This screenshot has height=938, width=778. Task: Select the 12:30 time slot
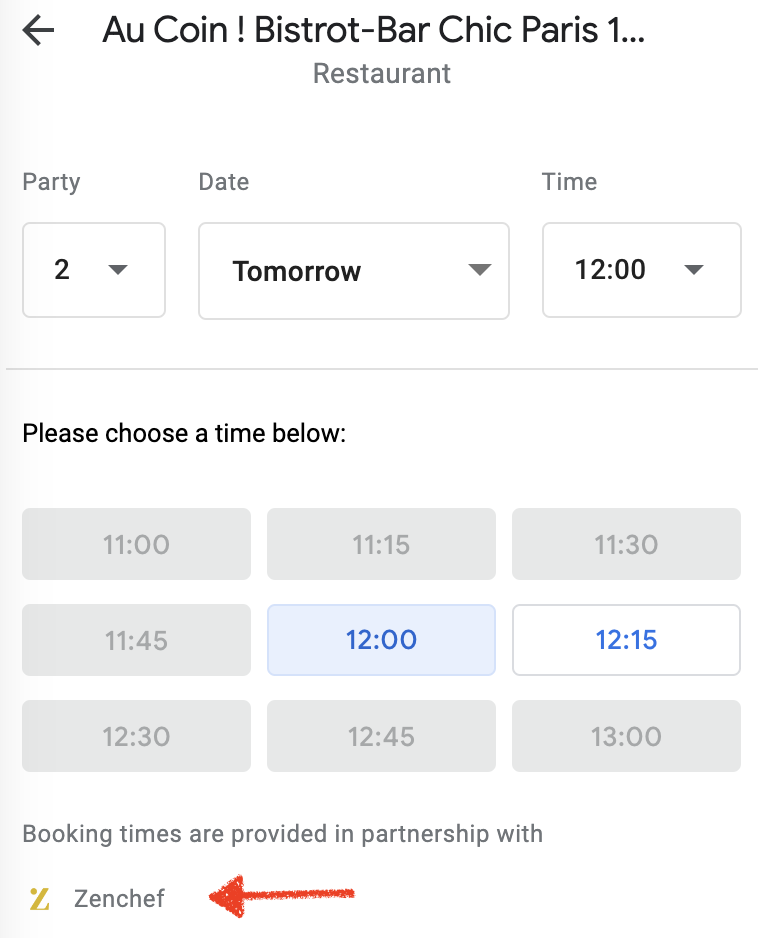click(x=136, y=736)
